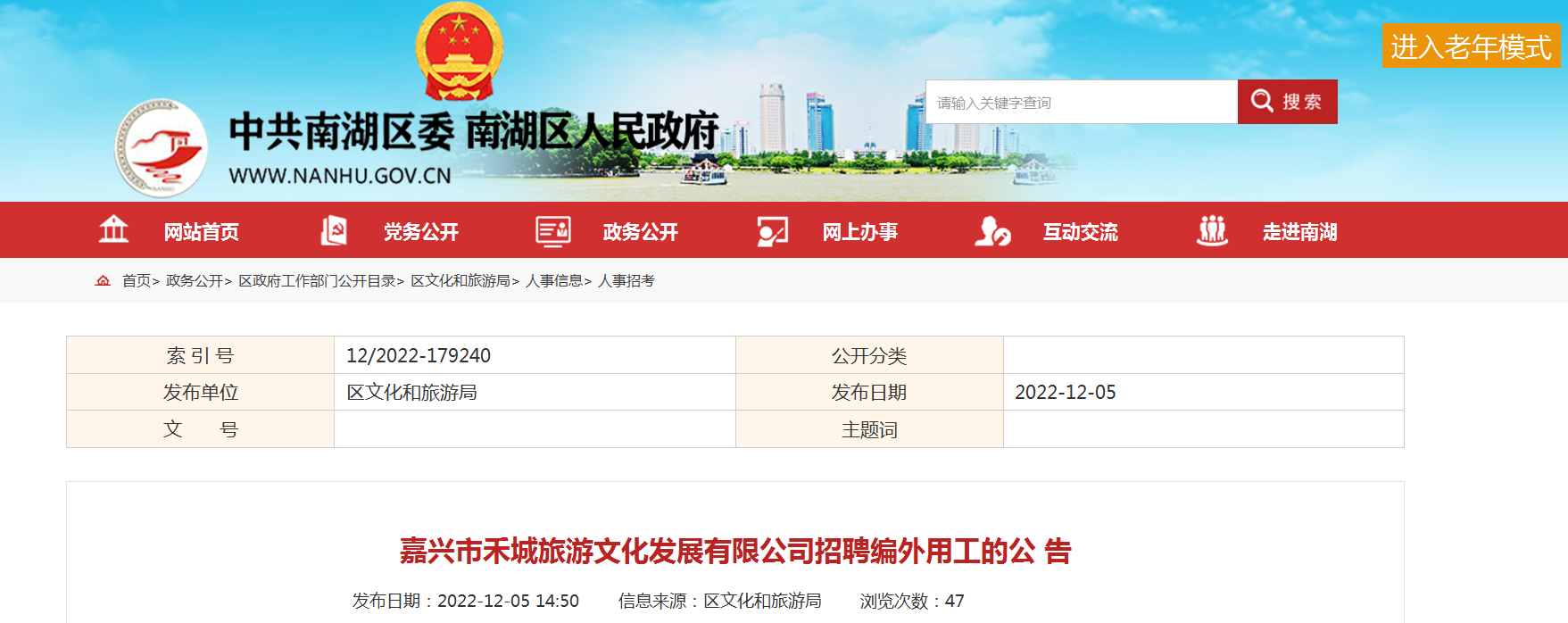Click the 索引号 label cell
The height and width of the screenshot is (623, 1568).
click(x=201, y=355)
